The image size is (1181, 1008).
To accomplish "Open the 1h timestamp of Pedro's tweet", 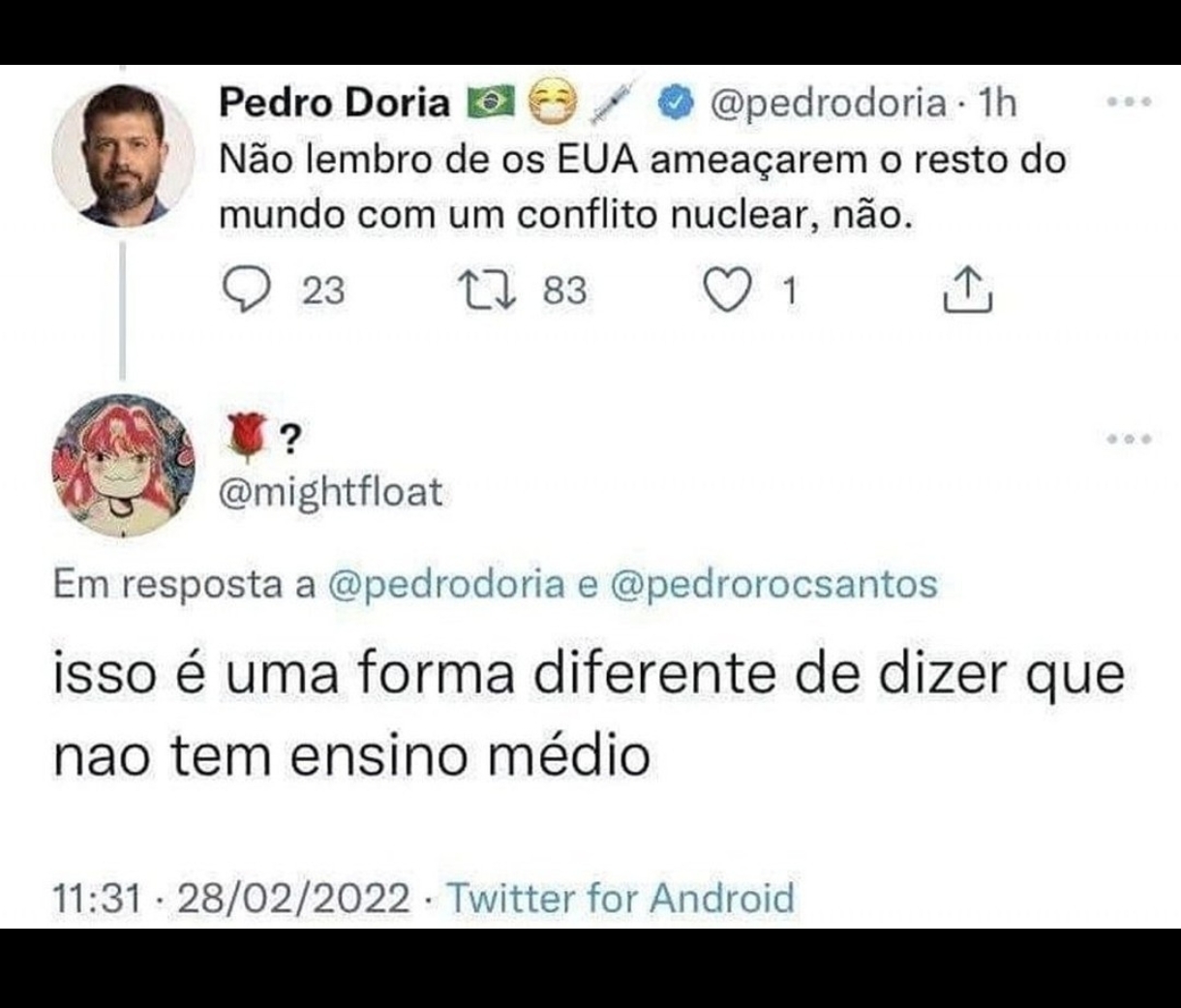I will tap(998, 102).
